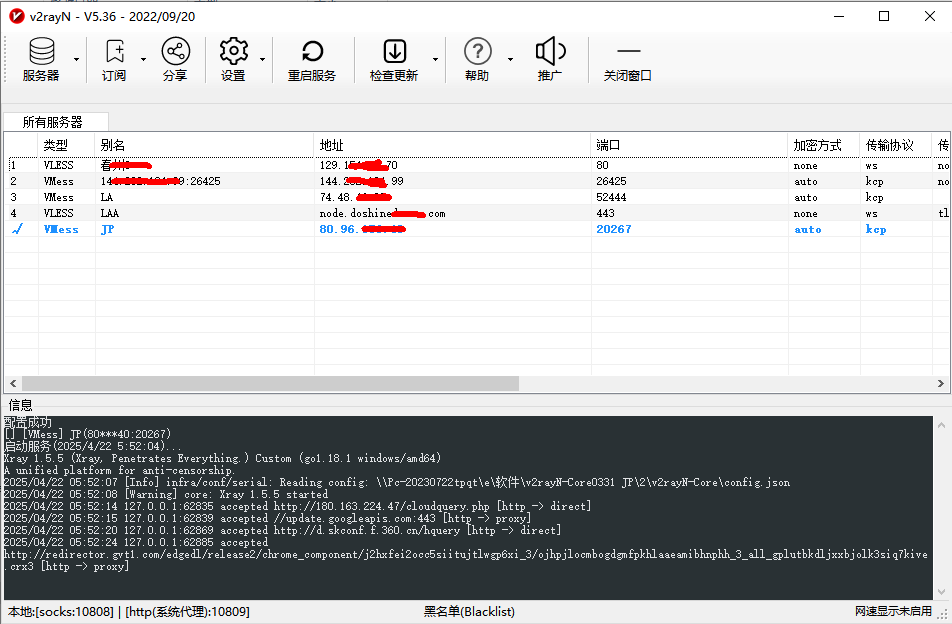Sort by the 加密方式 column header

click(x=824, y=145)
